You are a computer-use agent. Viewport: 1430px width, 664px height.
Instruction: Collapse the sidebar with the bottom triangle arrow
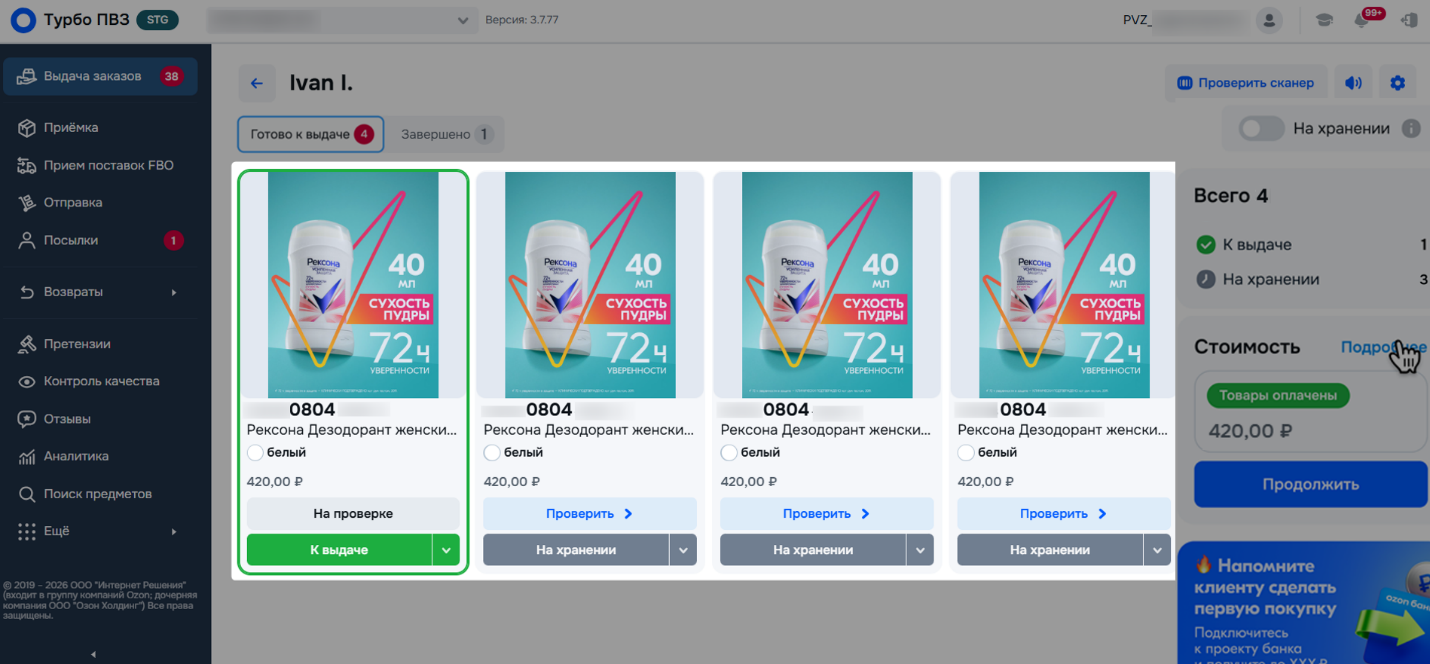click(93, 654)
